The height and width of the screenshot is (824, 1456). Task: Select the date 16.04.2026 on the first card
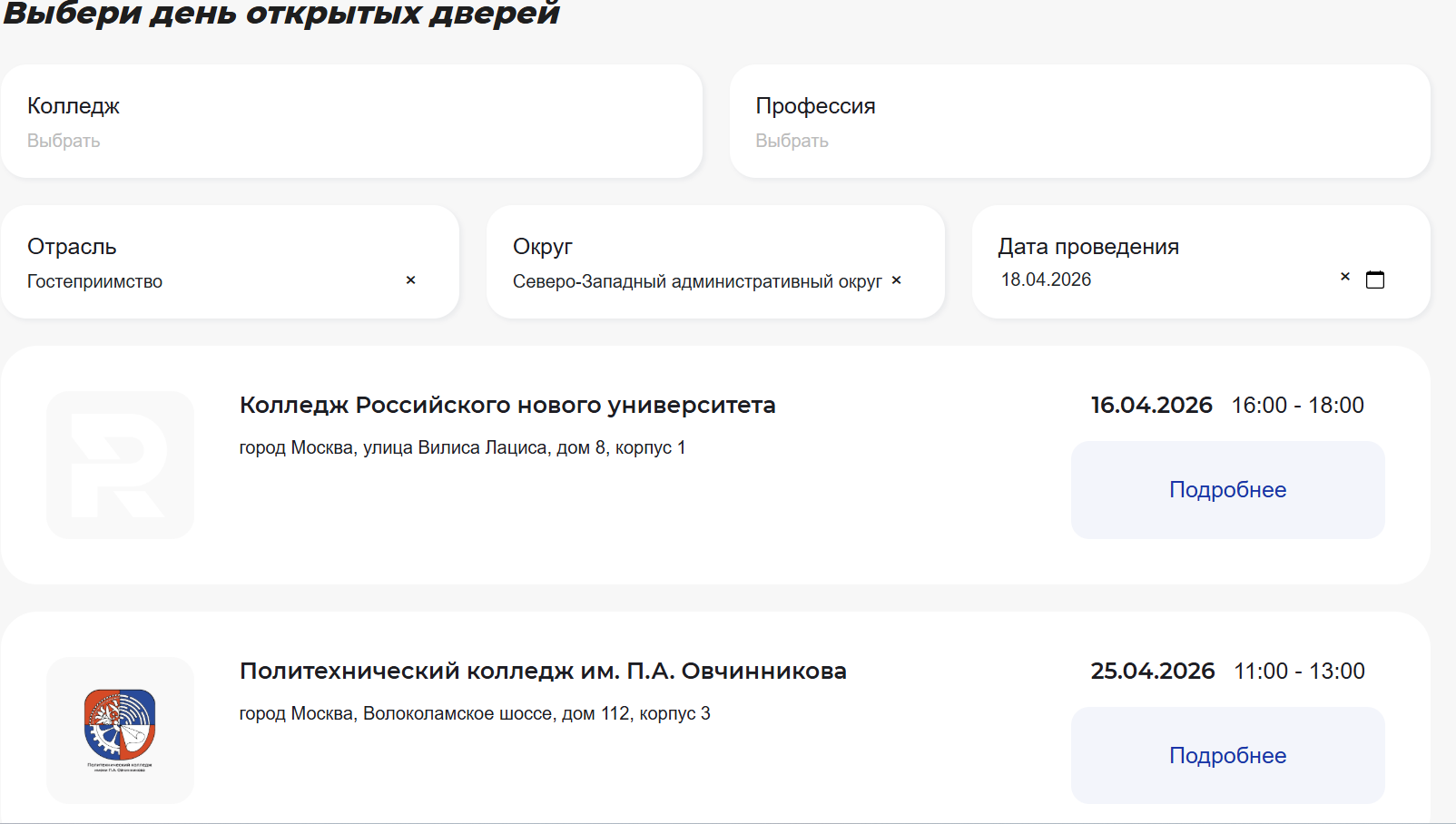click(x=1152, y=406)
